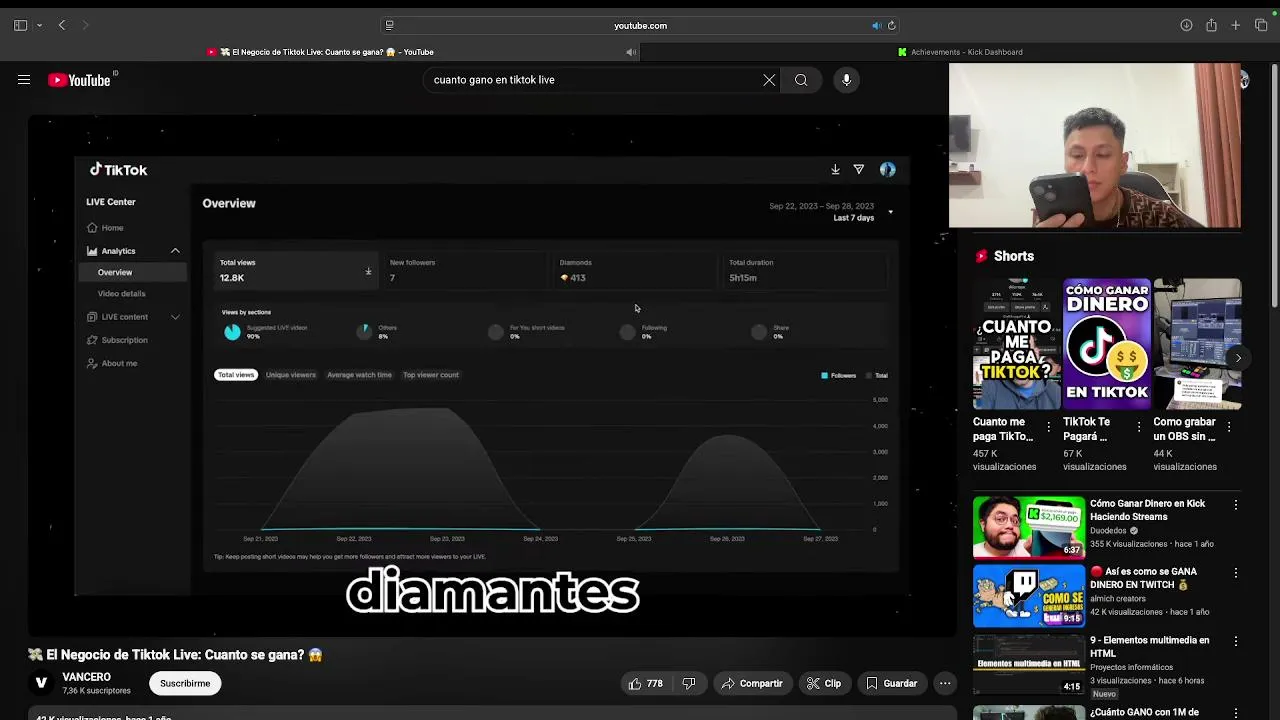Click the video title text

[174, 655]
